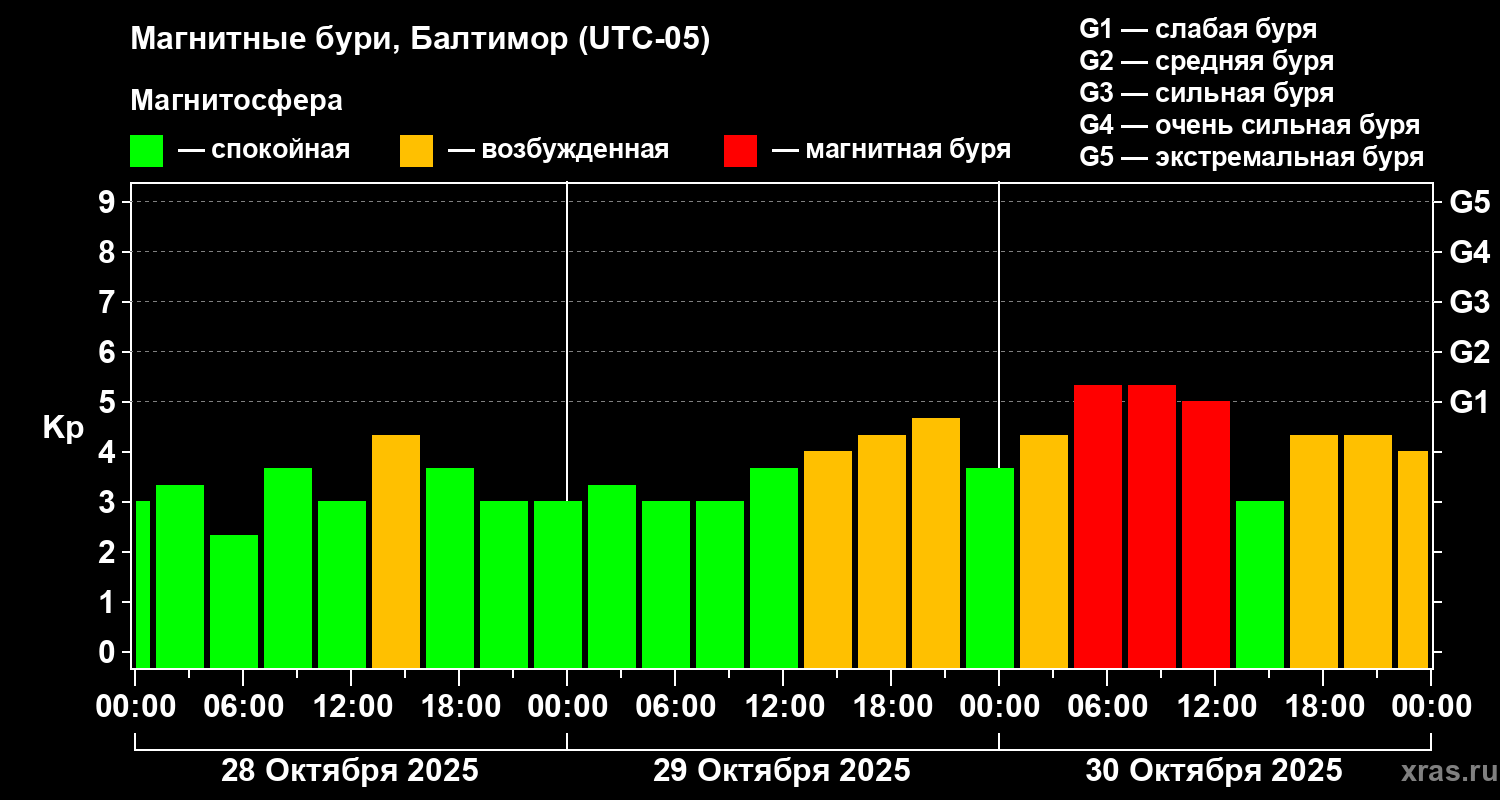1500x800 pixels.
Task: Click the '— возбужденная' legend label
Action: [x=558, y=151]
